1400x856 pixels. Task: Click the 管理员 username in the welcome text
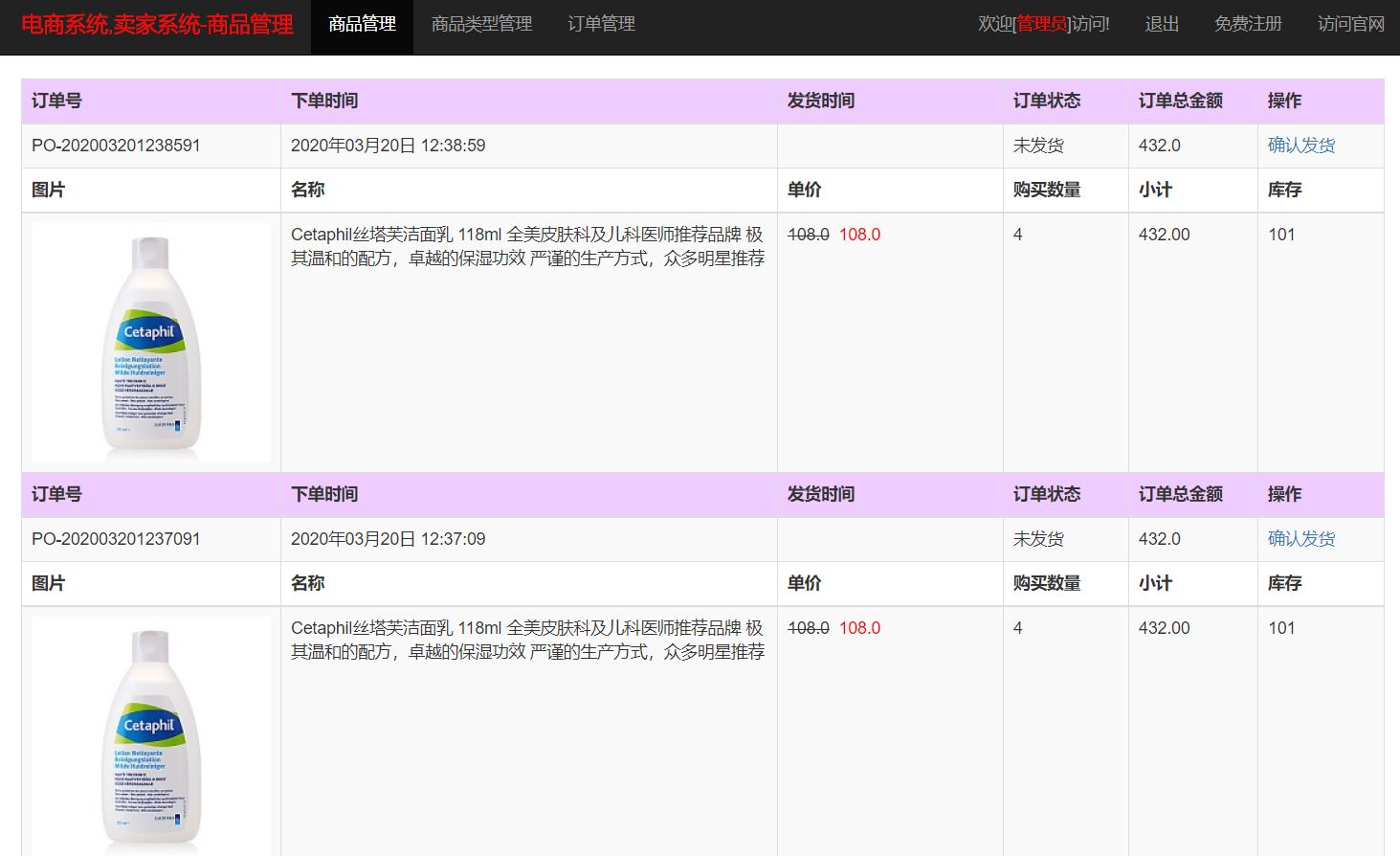click(1041, 24)
